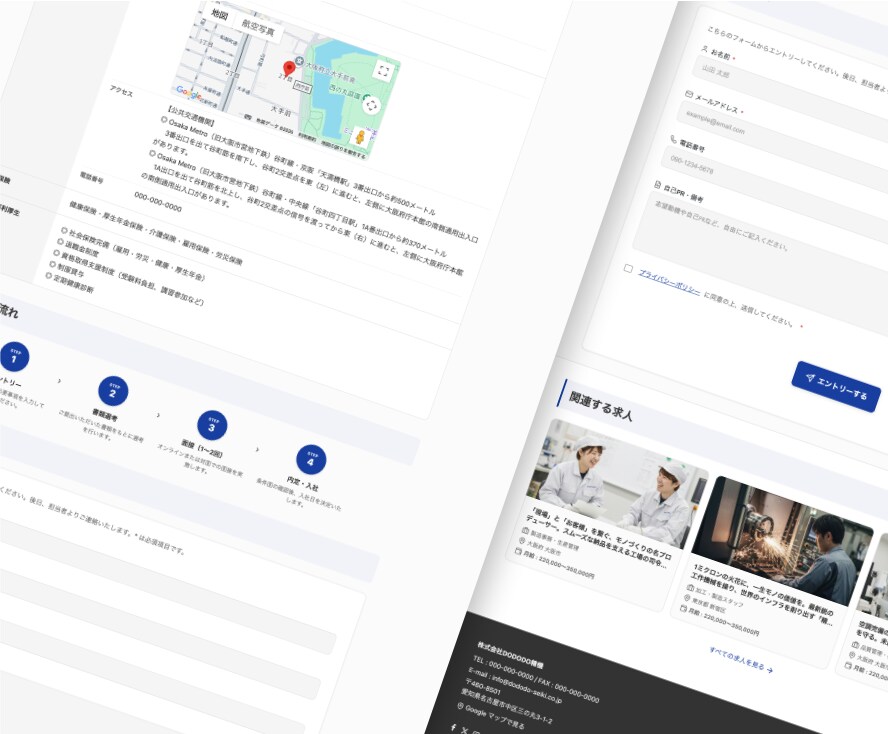Click location pin icon beside 大阪府 大阪市
888x734 pixels.
[522, 541]
